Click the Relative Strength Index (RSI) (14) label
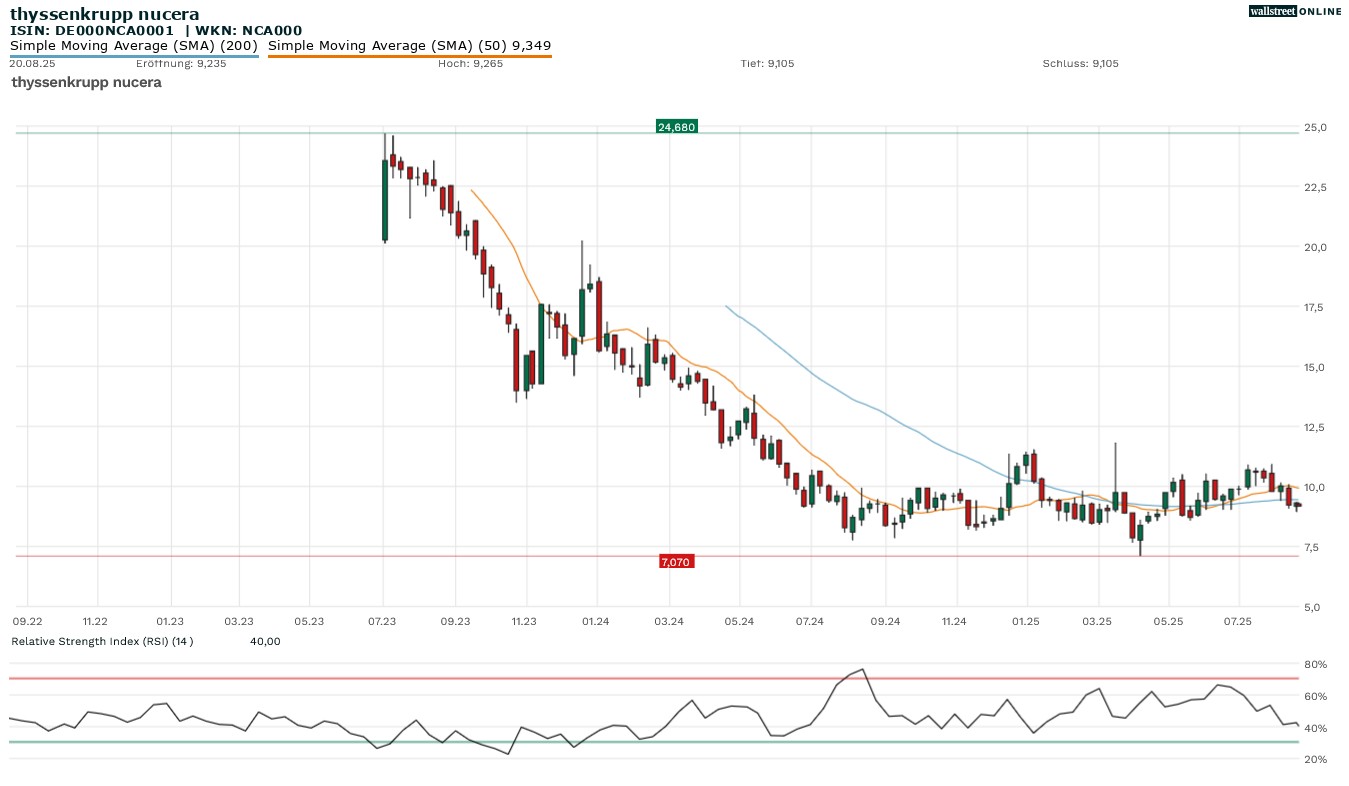 (102, 641)
